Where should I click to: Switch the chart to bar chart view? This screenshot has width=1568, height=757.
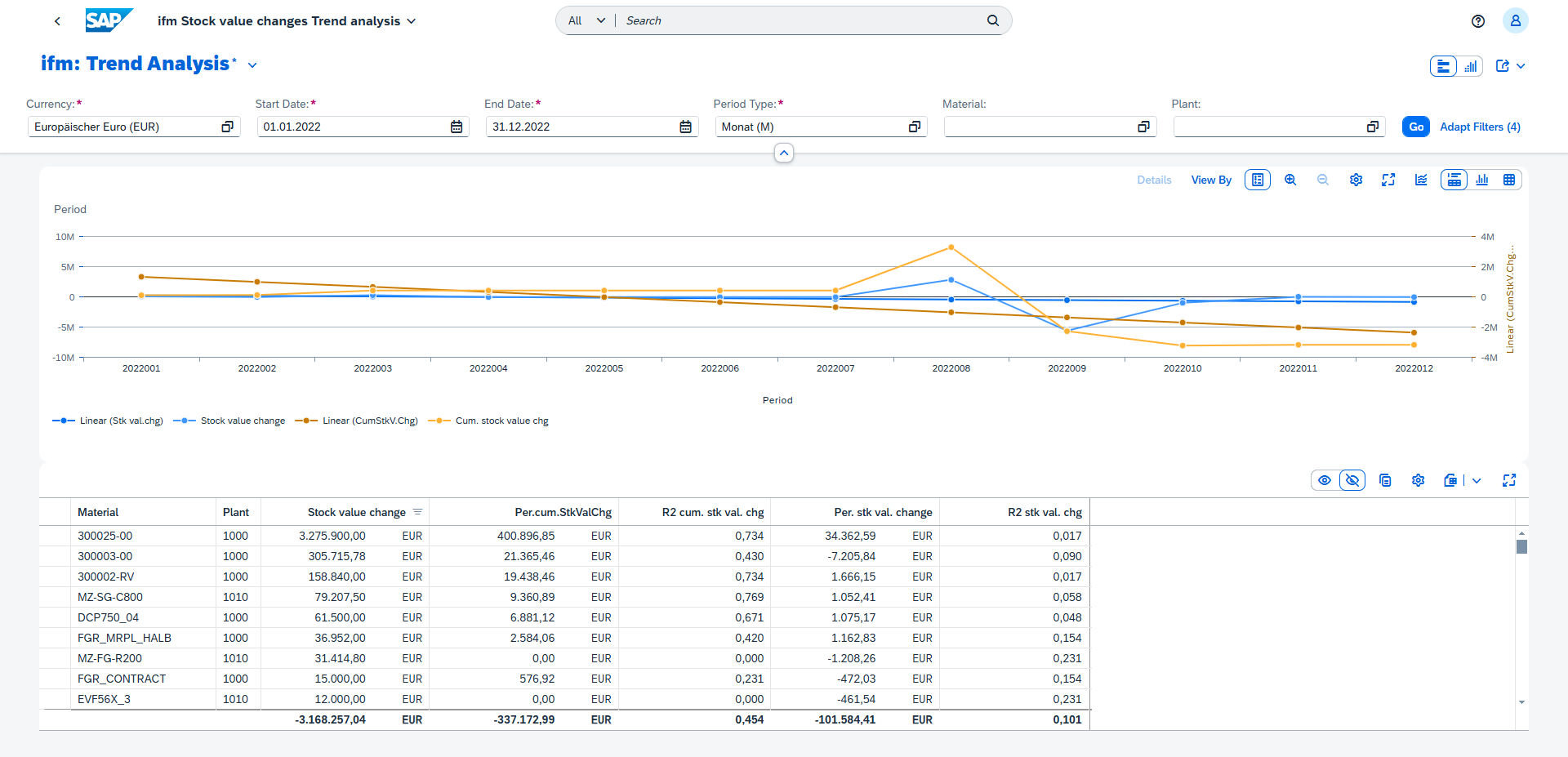coord(1482,180)
